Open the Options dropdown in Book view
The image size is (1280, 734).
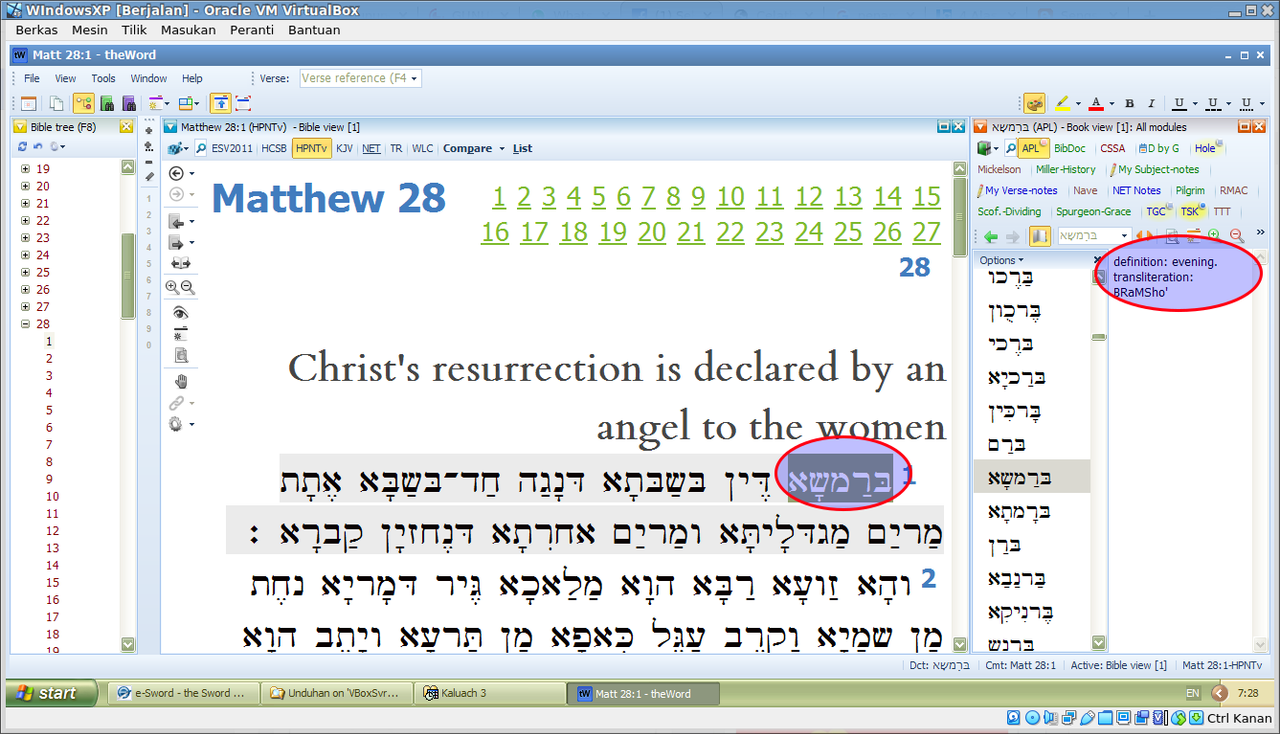point(1001,261)
